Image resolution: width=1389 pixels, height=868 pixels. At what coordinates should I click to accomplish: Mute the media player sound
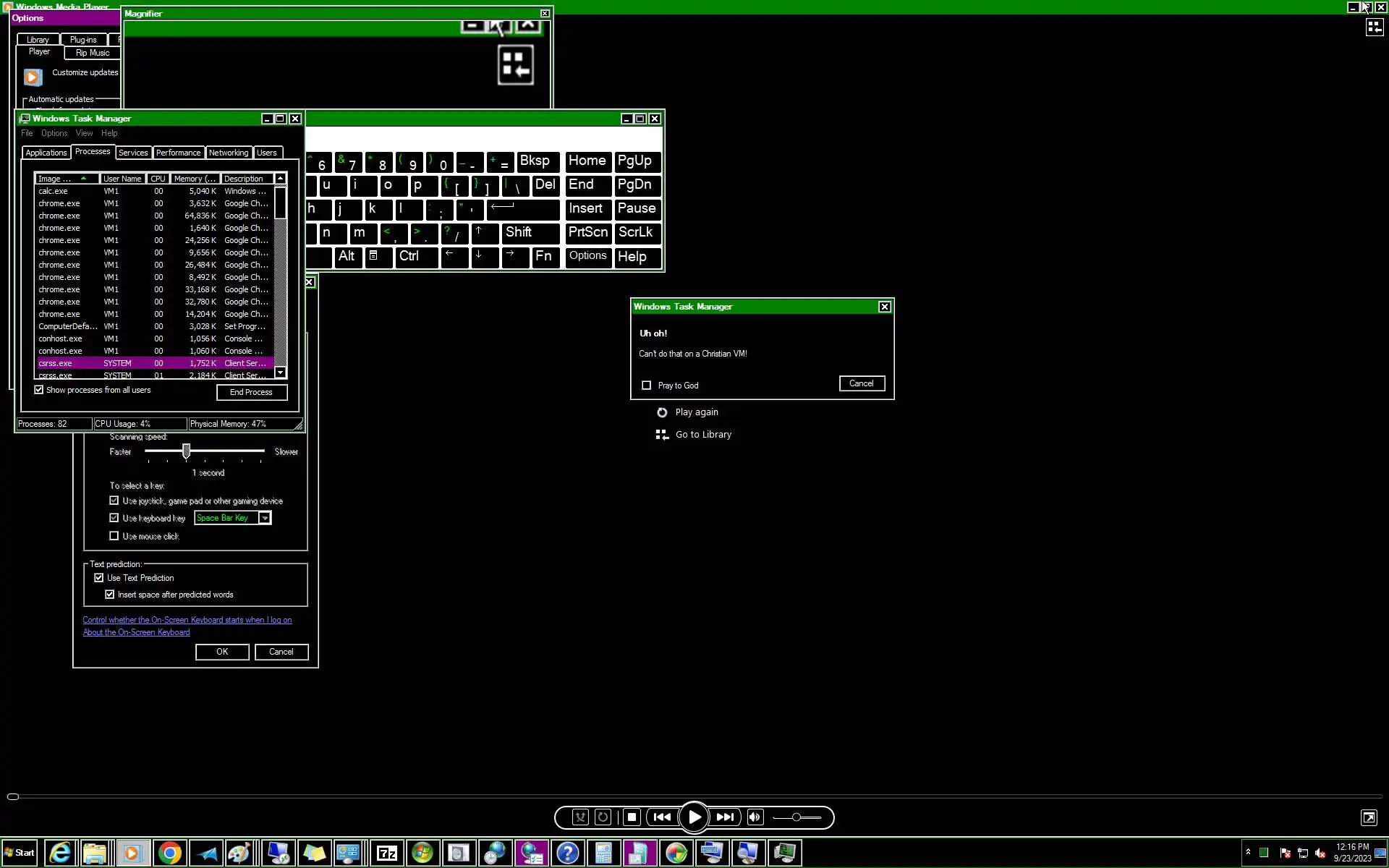(x=755, y=817)
